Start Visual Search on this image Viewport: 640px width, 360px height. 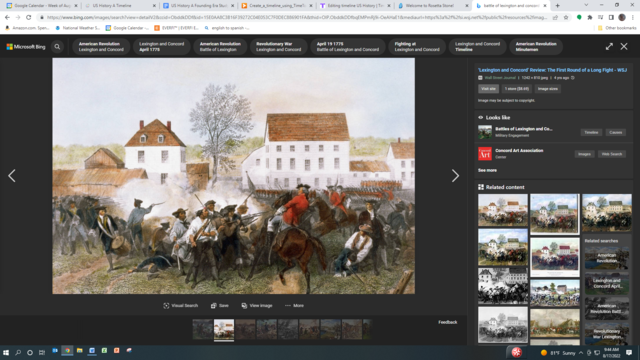tap(180, 305)
